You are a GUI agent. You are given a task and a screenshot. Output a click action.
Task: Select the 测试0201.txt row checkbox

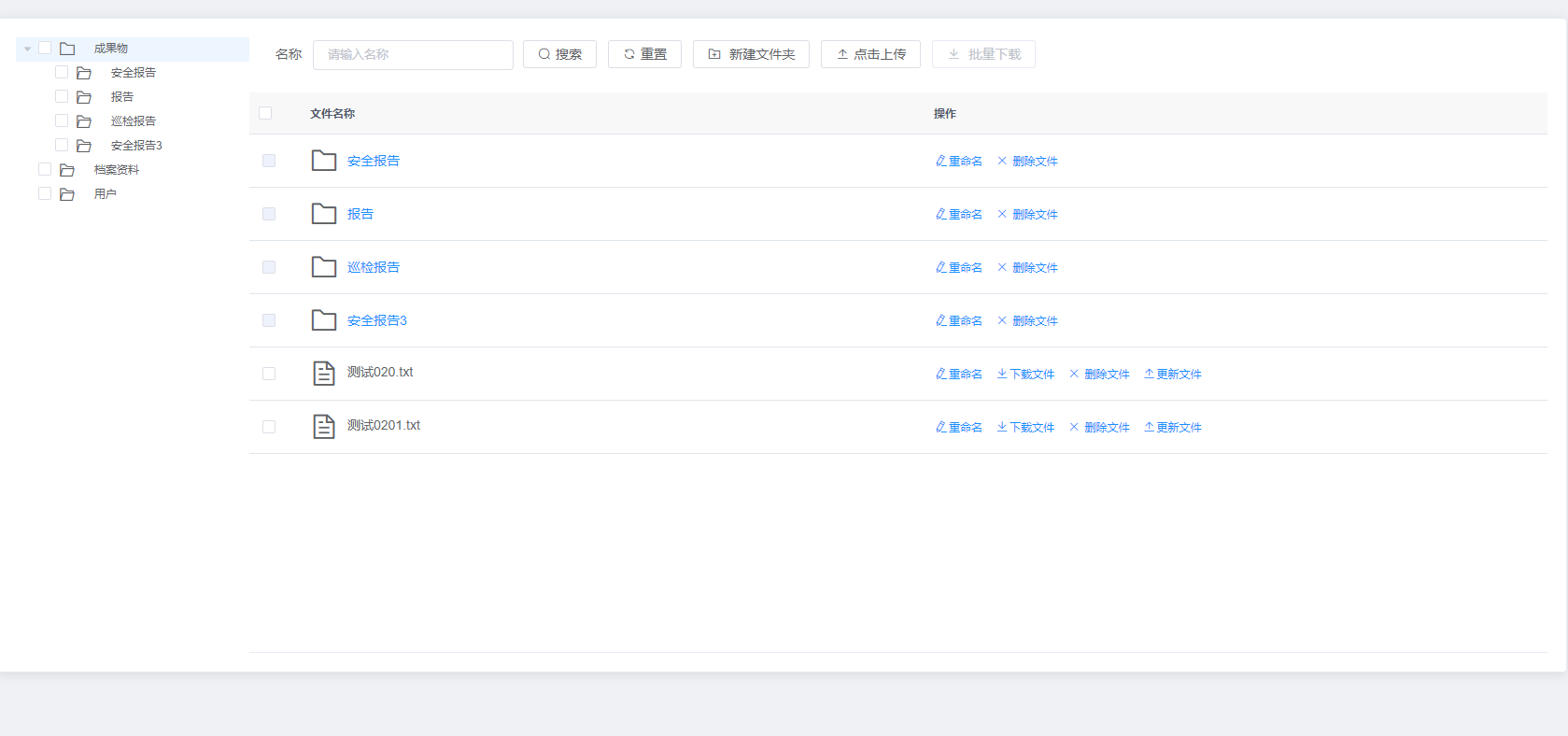tap(269, 427)
